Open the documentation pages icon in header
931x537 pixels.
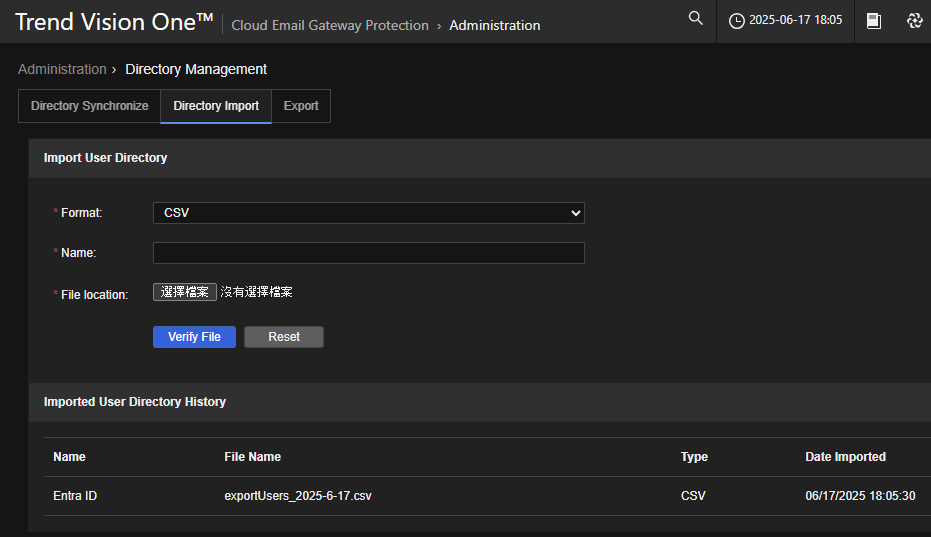point(874,21)
